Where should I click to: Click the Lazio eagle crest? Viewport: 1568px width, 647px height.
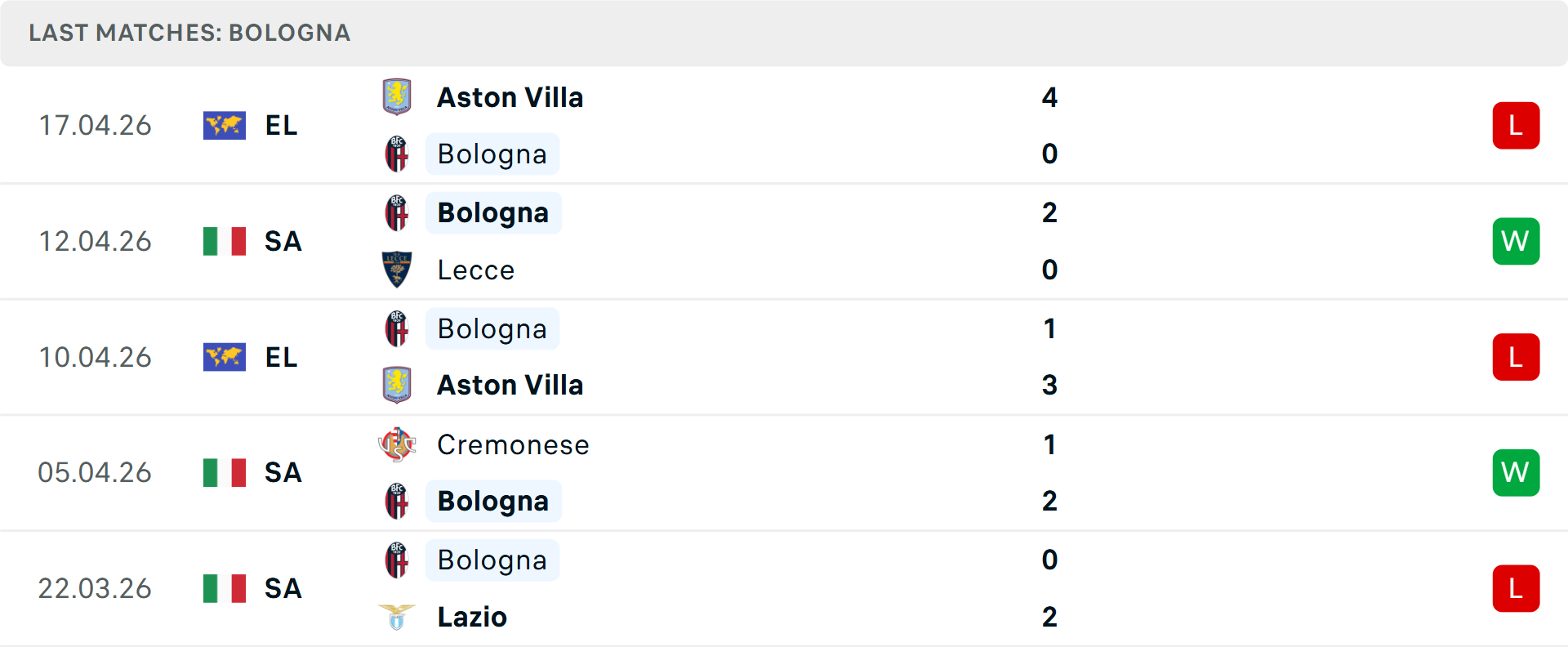coord(397,617)
